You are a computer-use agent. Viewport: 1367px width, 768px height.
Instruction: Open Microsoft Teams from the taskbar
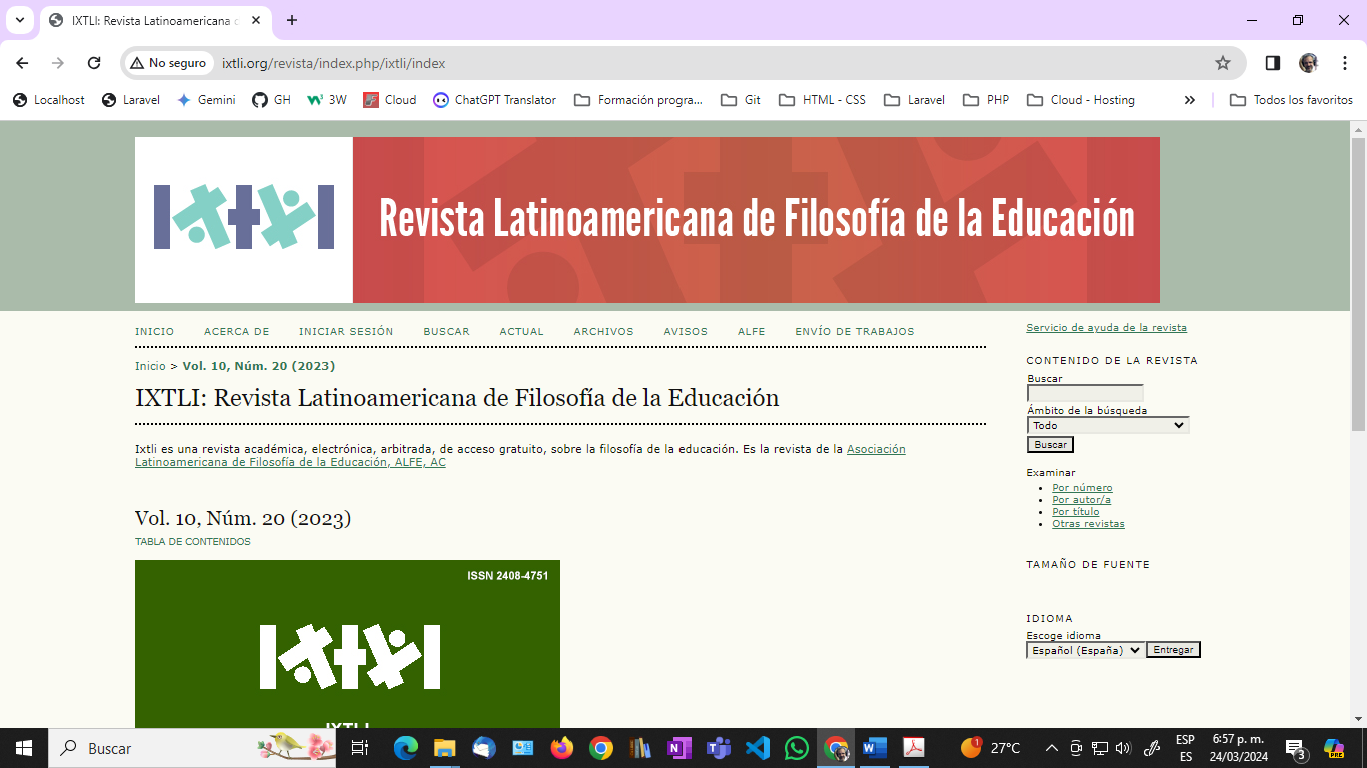coord(718,748)
